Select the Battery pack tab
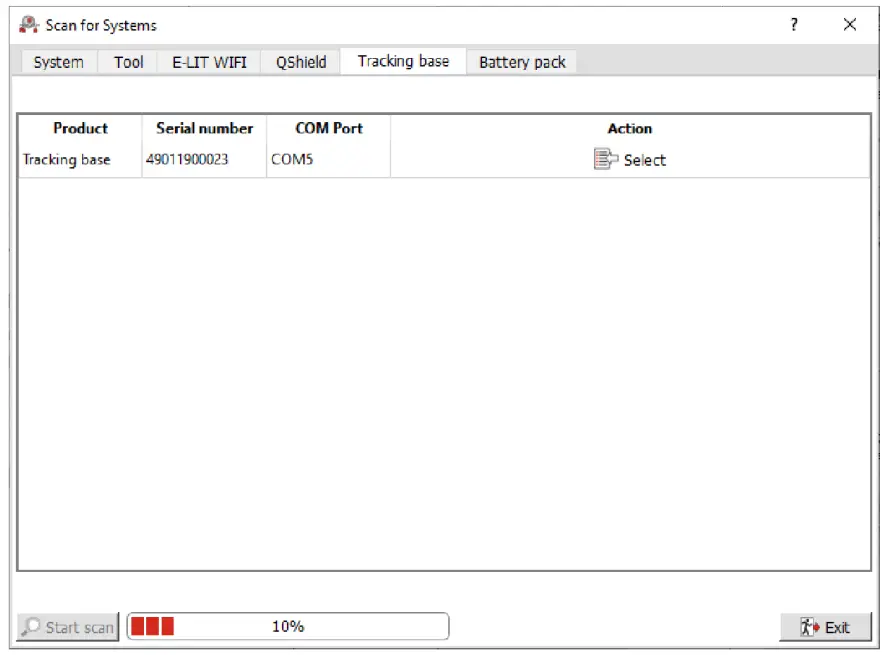 point(521,62)
